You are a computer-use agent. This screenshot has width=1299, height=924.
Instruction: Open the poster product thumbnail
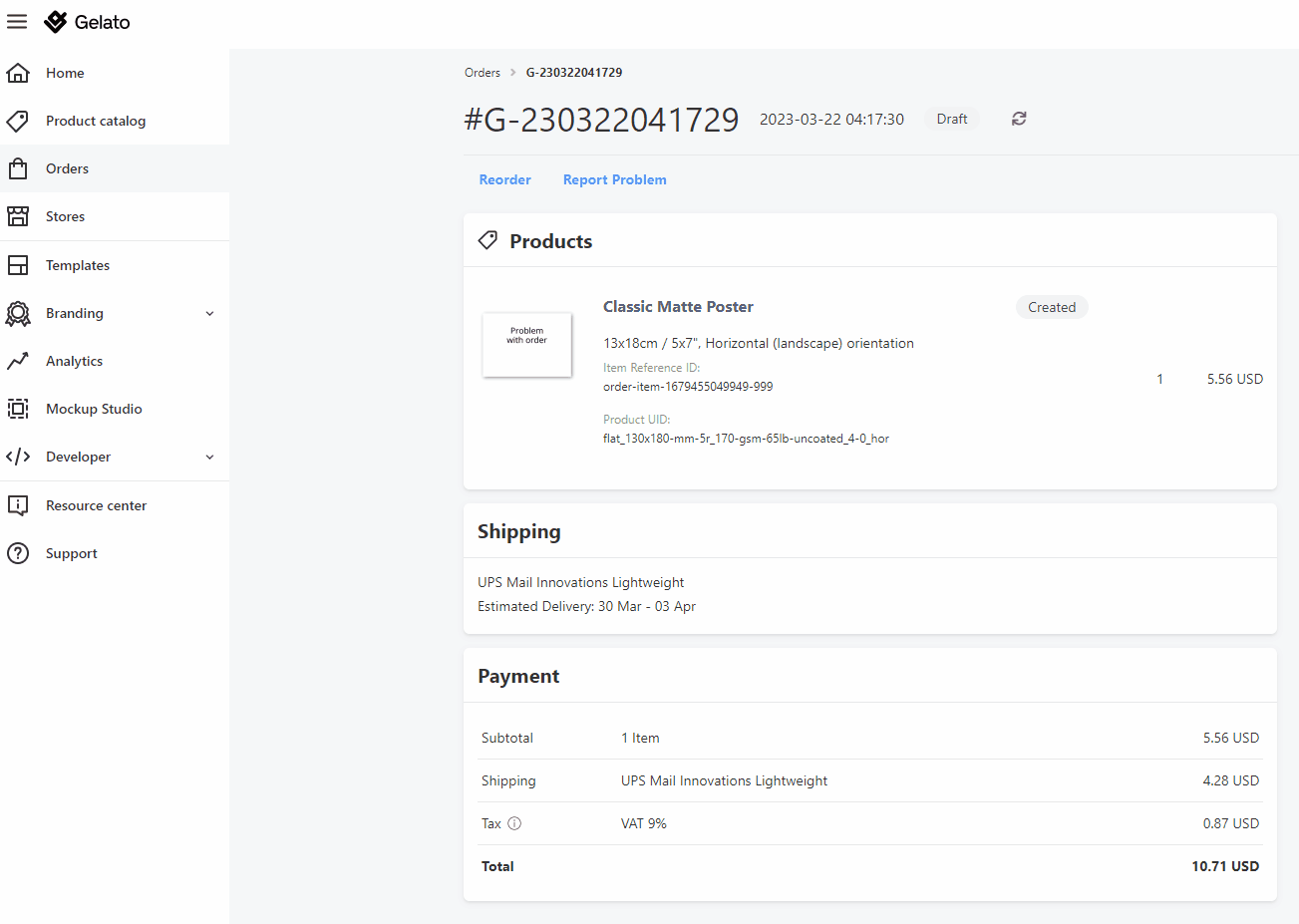(526, 345)
